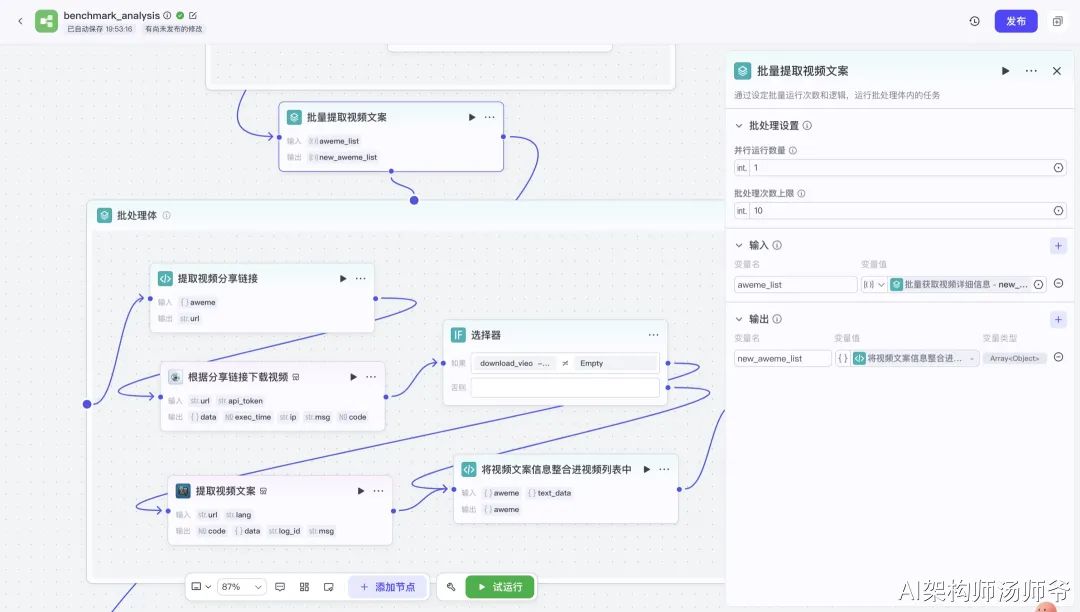Open the duplicate icon beside the publish button
Image resolution: width=1080 pixels, height=612 pixels.
pos(1058,21)
